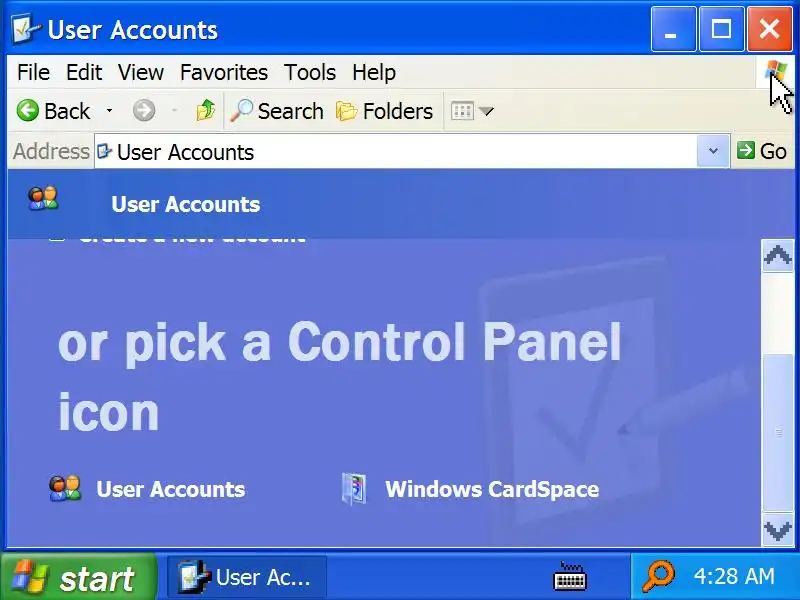The image size is (800, 600).
Task: Click the magnifier icon in system tray
Action: pyautogui.click(x=658, y=576)
